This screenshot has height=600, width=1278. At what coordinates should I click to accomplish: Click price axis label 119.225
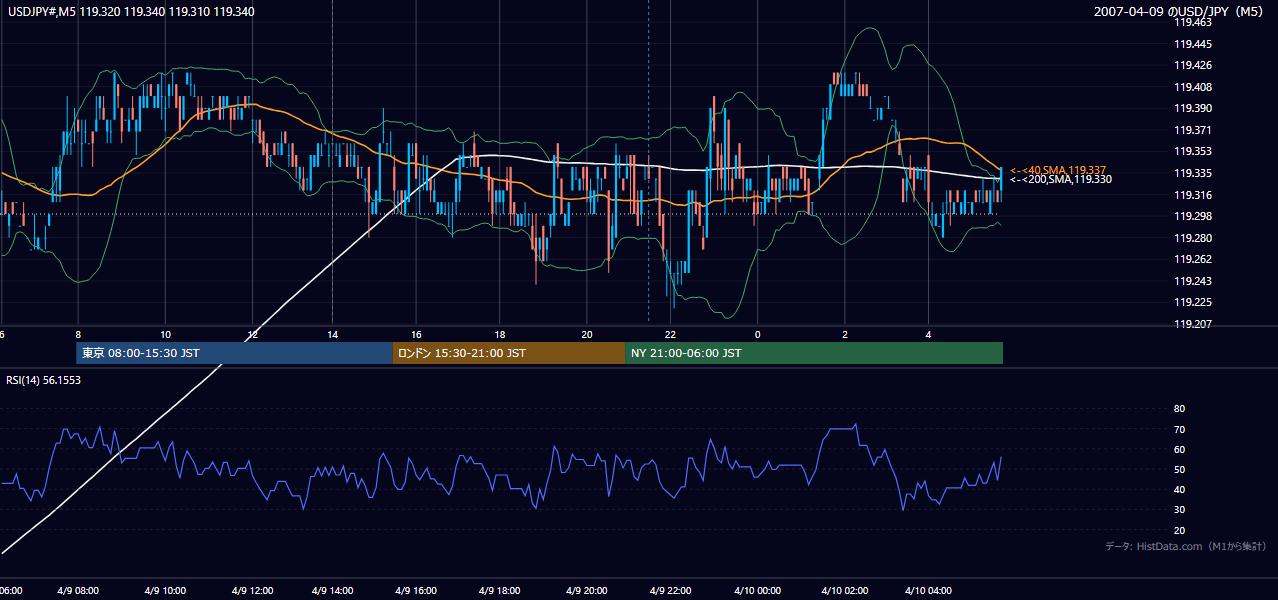click(x=1194, y=302)
